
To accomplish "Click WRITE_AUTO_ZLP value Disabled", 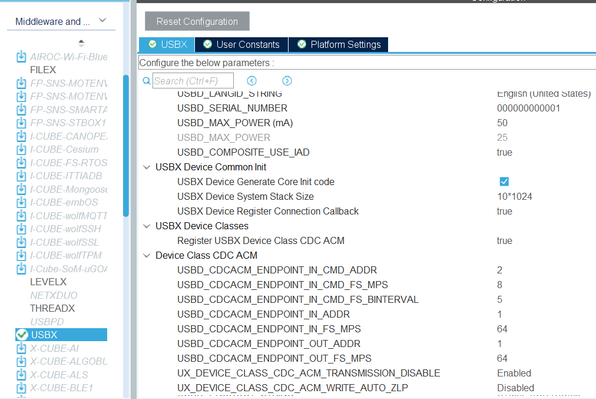I will click(x=515, y=388).
